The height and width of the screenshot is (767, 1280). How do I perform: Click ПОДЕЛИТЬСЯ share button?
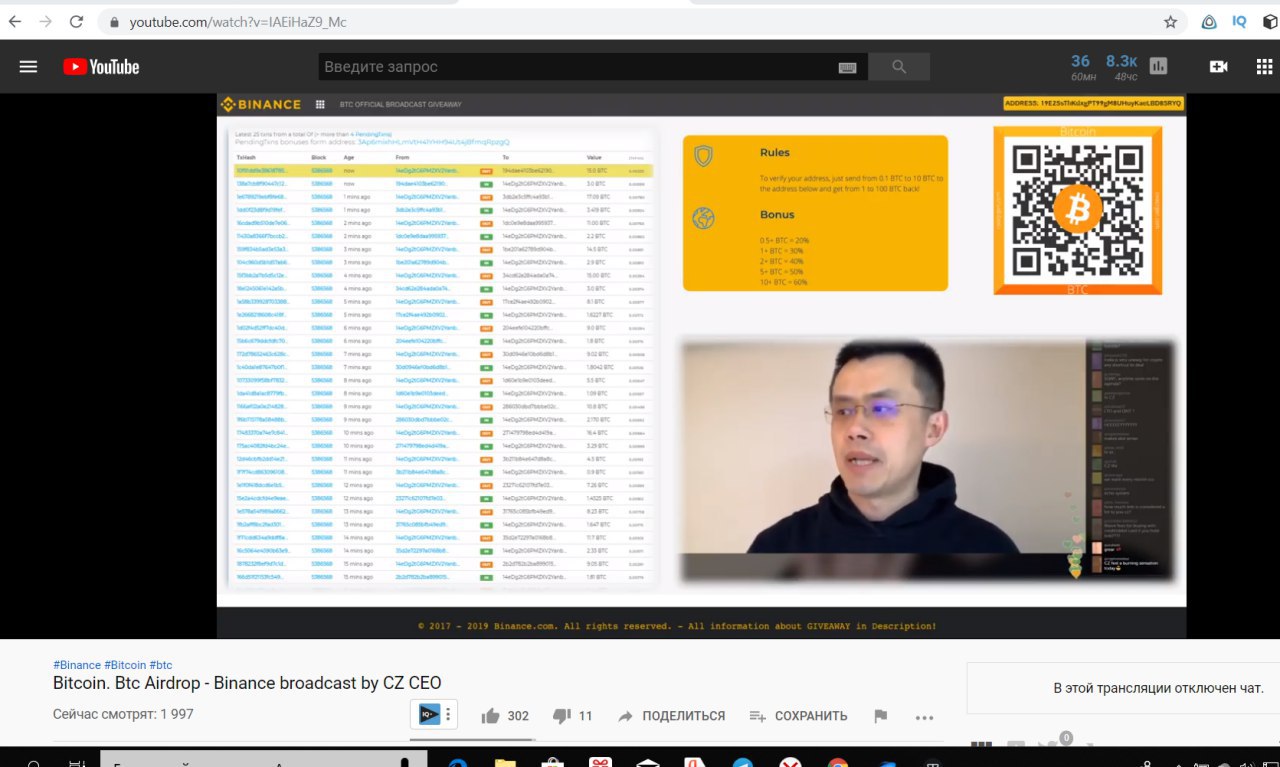click(x=671, y=716)
